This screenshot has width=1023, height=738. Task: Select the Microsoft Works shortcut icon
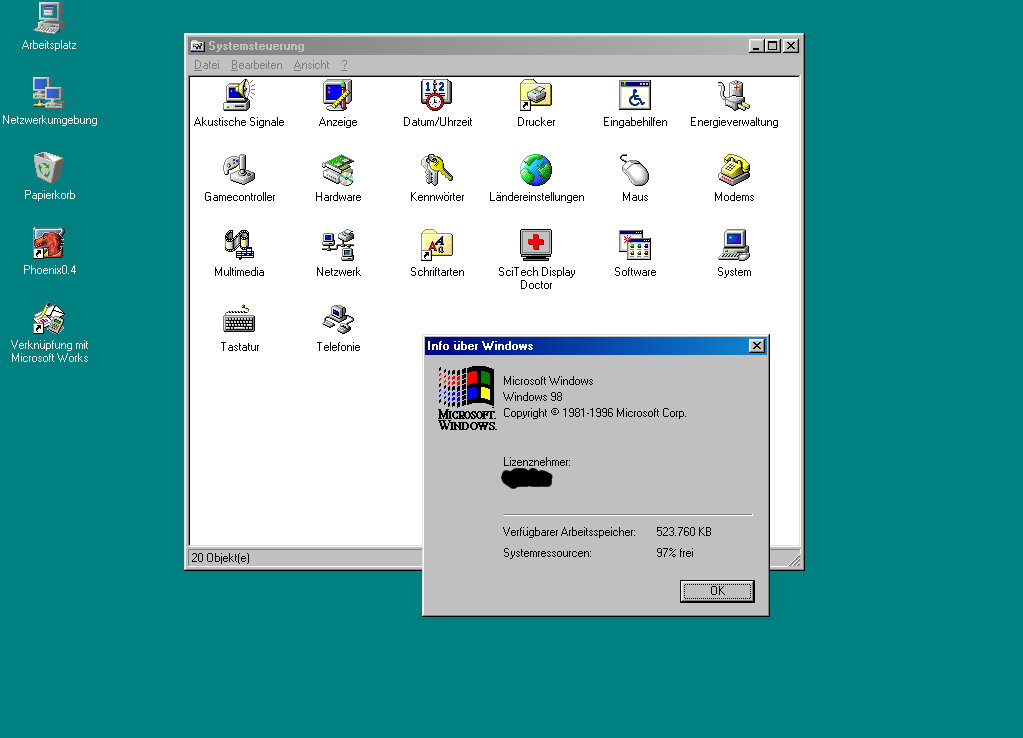(x=49, y=318)
